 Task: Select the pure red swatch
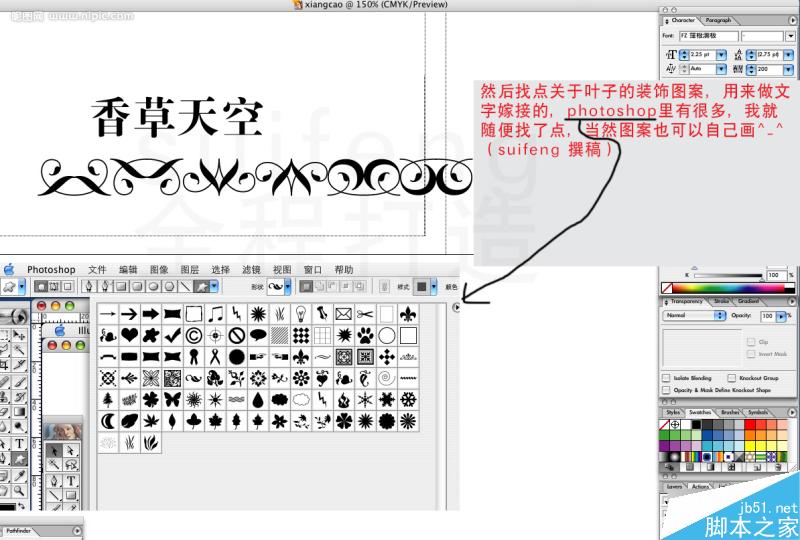pos(749,425)
